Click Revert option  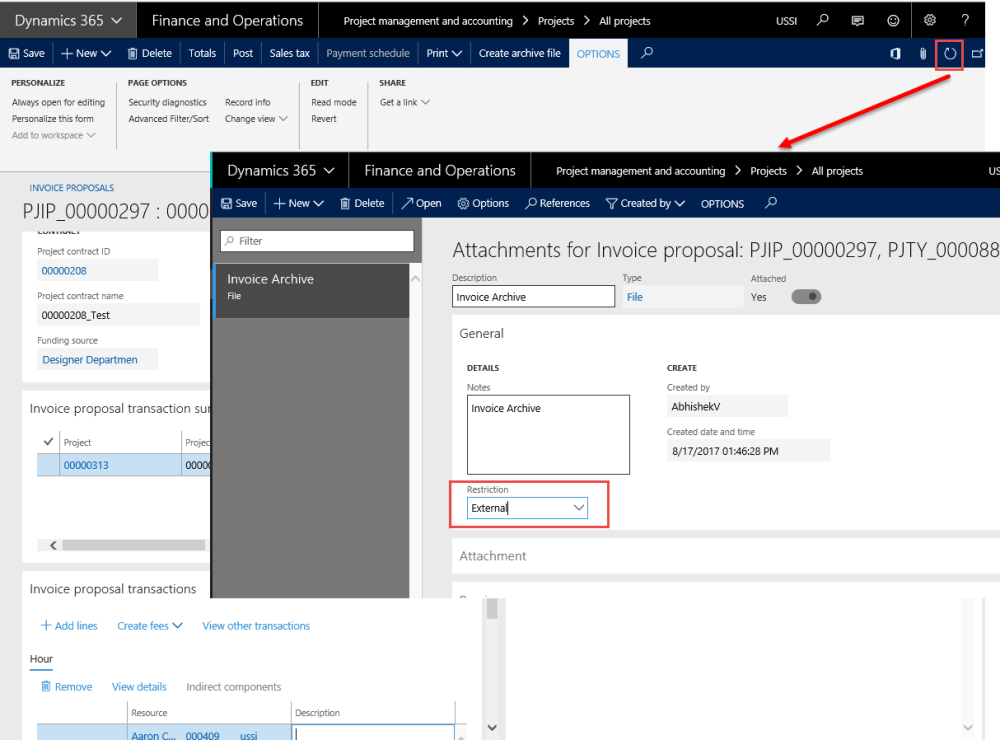[323, 119]
